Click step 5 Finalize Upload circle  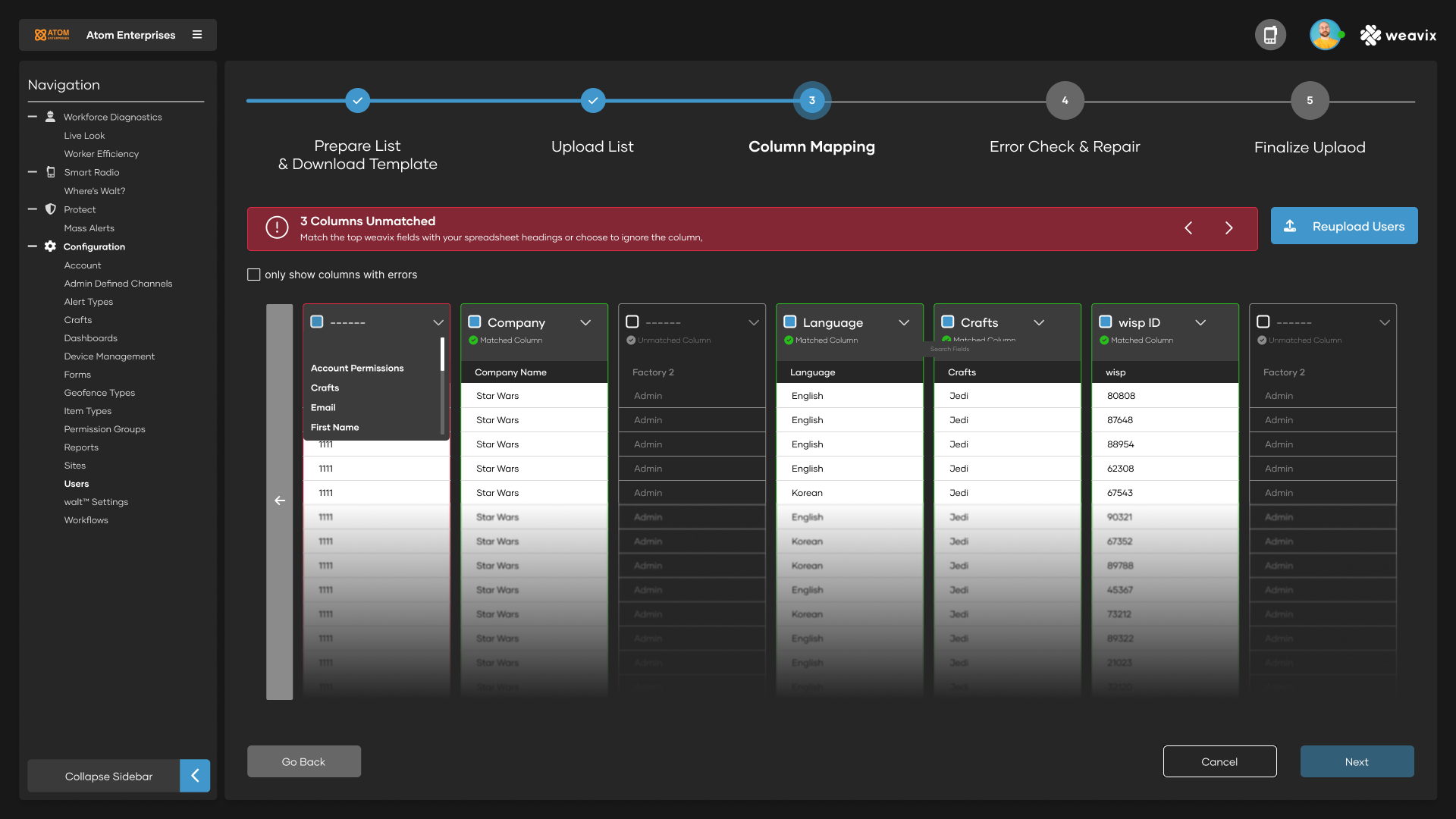1310,100
